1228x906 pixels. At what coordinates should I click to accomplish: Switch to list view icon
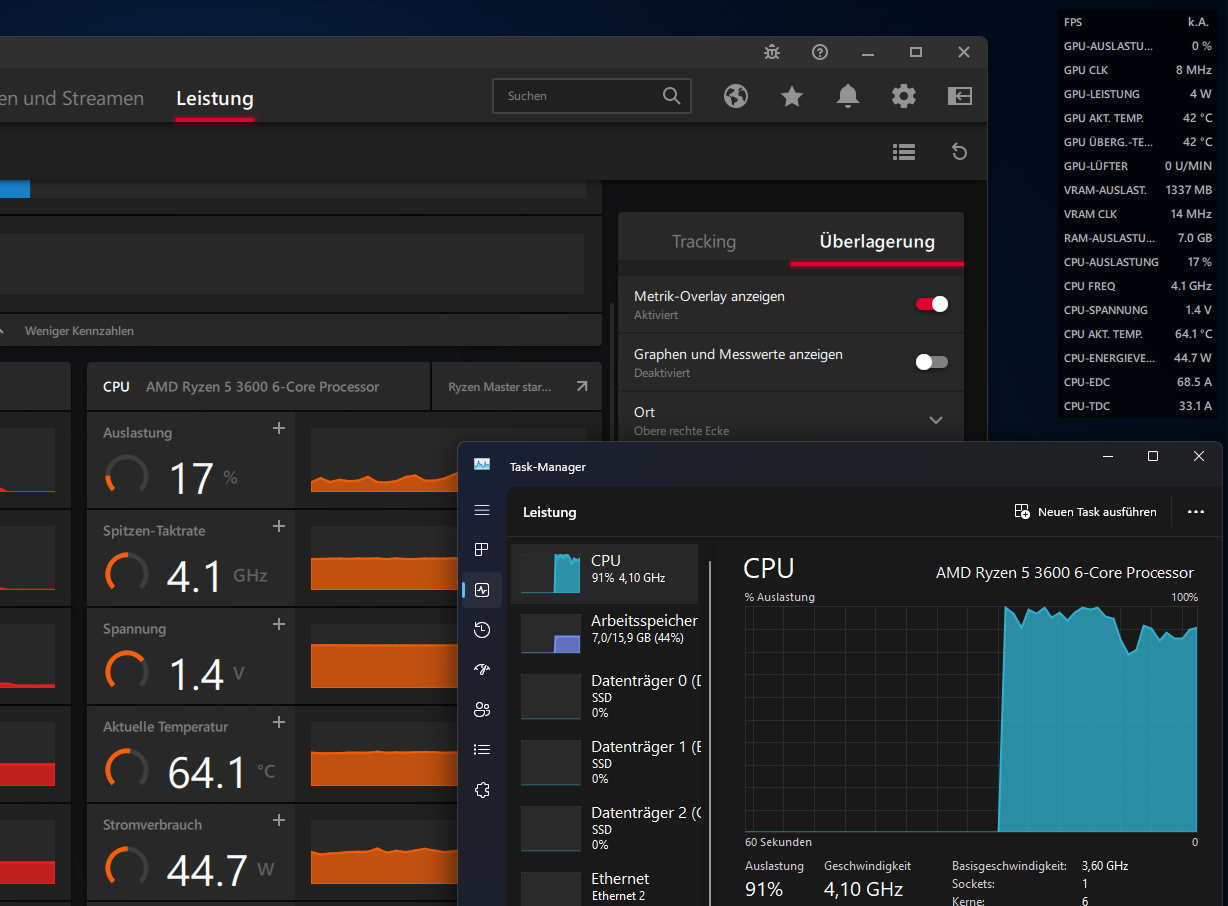coord(904,152)
